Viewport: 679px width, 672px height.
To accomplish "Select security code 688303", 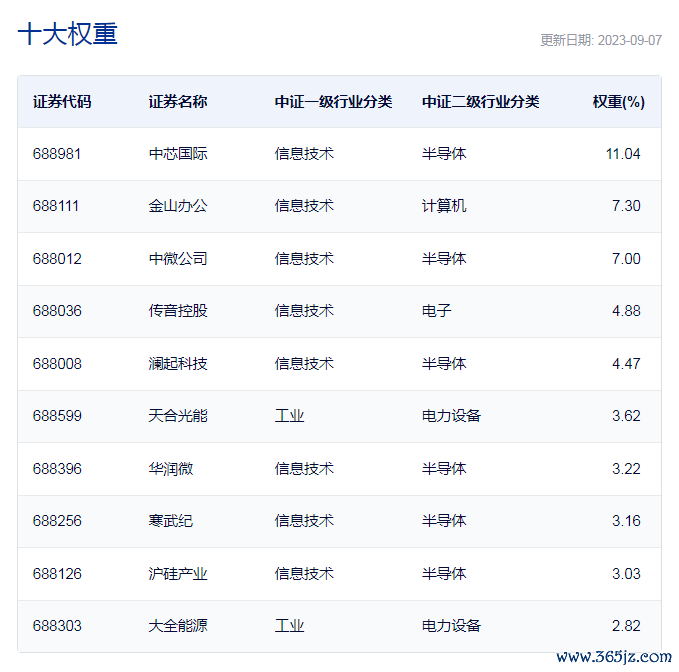I will pyautogui.click(x=57, y=626).
